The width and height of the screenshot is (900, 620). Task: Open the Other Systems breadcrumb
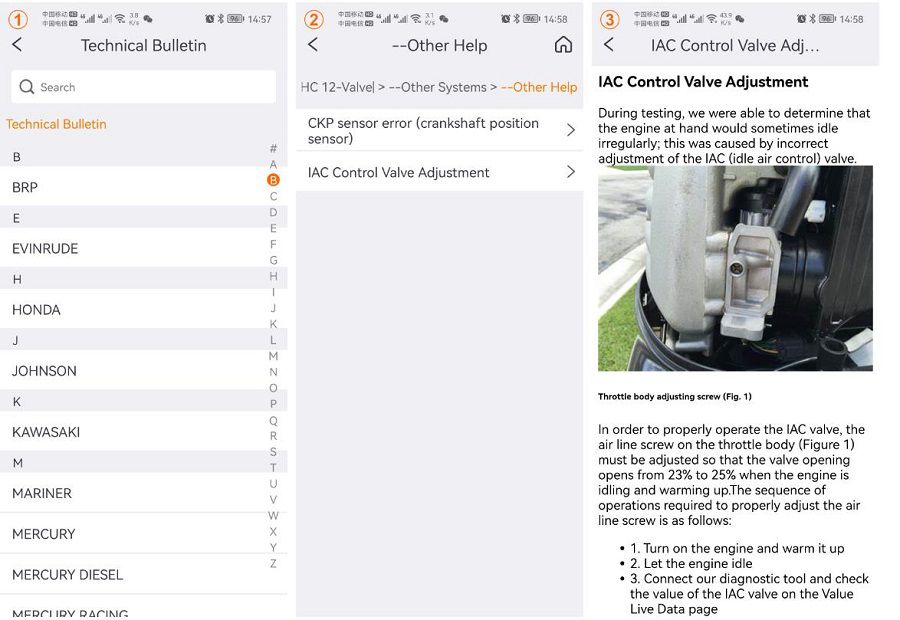click(x=437, y=87)
